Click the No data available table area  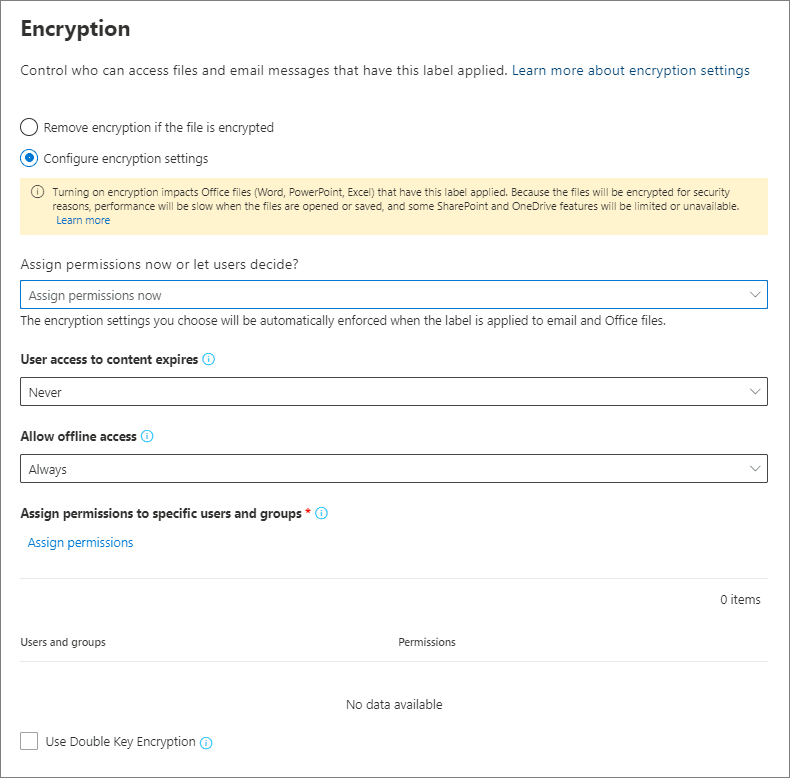pos(394,705)
